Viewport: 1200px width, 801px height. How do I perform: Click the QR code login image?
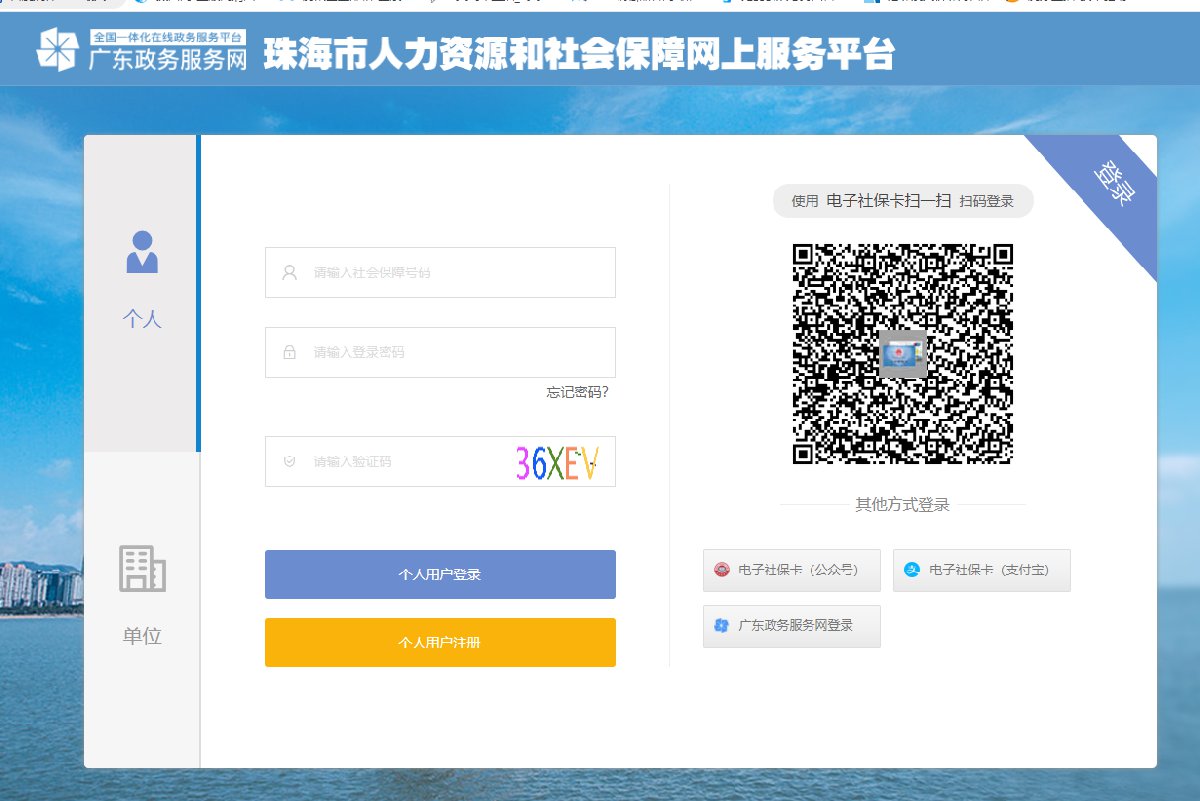[x=902, y=354]
